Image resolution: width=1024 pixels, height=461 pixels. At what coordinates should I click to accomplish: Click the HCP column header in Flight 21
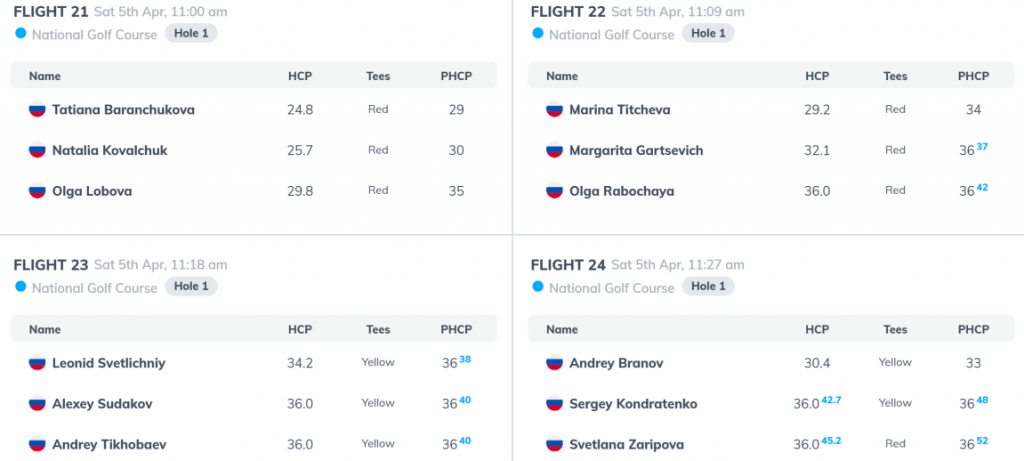(x=300, y=76)
